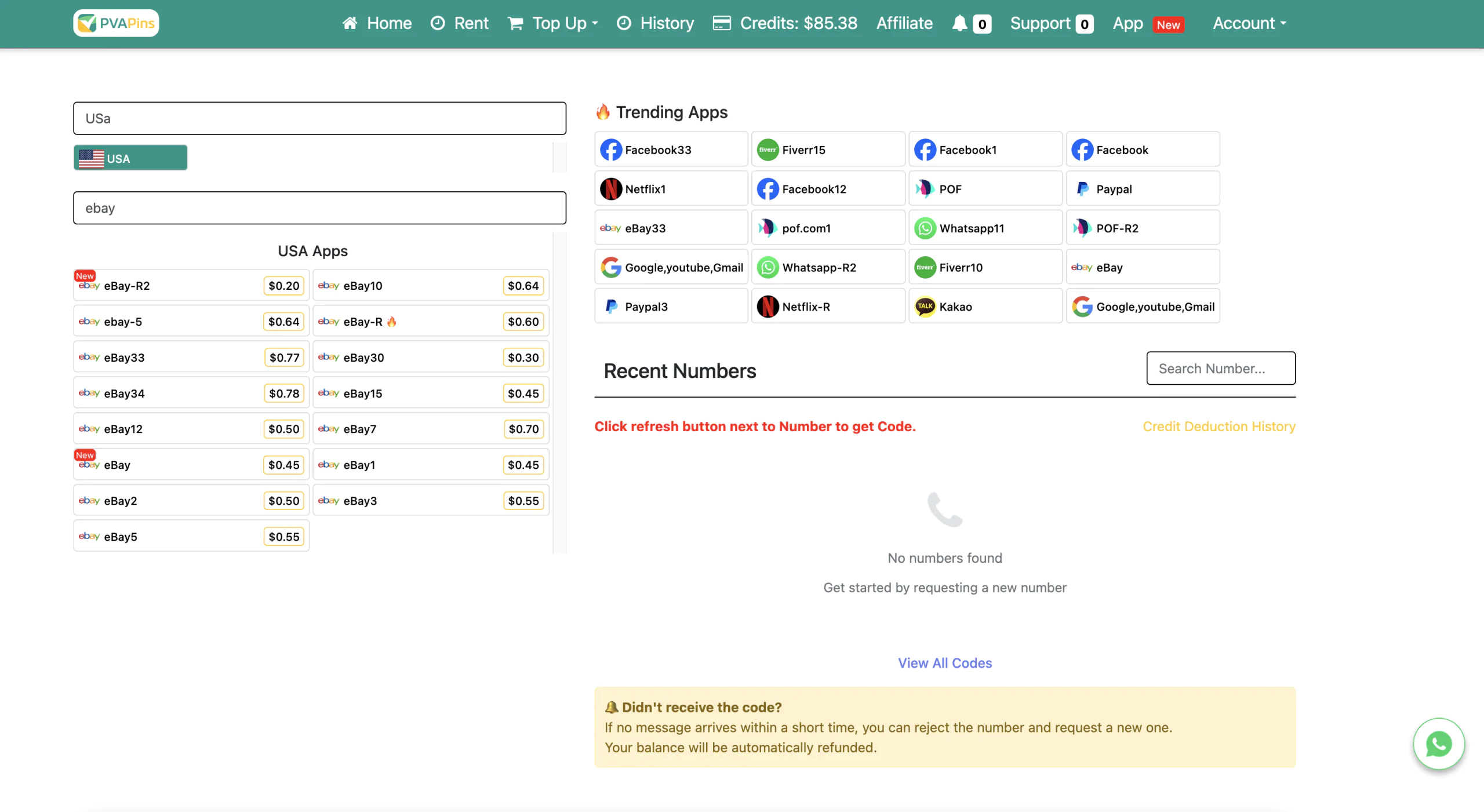Select Facebook12 trending app
Image resolution: width=1484 pixels, height=812 pixels.
click(x=828, y=189)
